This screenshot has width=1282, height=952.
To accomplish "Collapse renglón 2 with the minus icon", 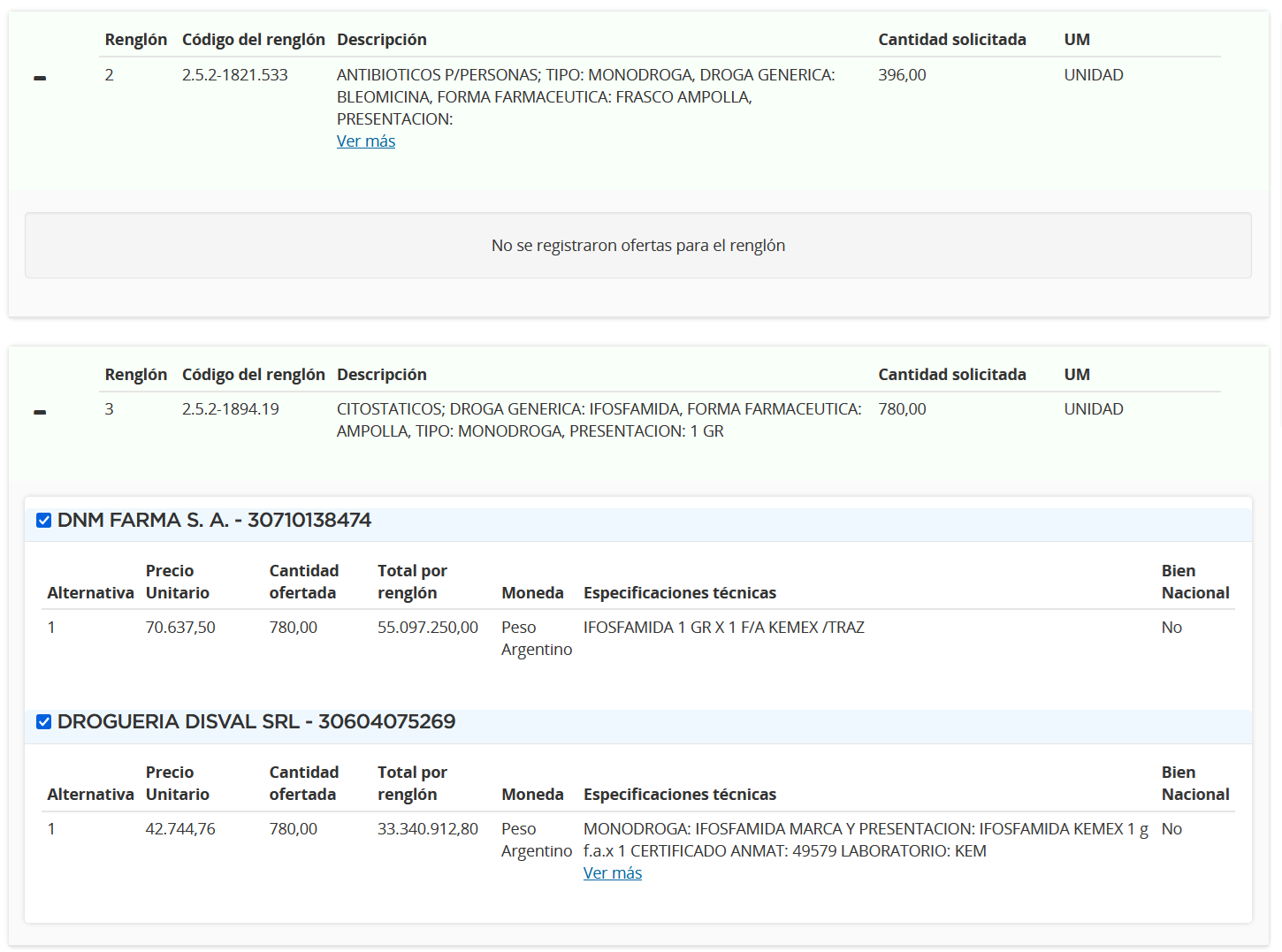I will point(40,79).
